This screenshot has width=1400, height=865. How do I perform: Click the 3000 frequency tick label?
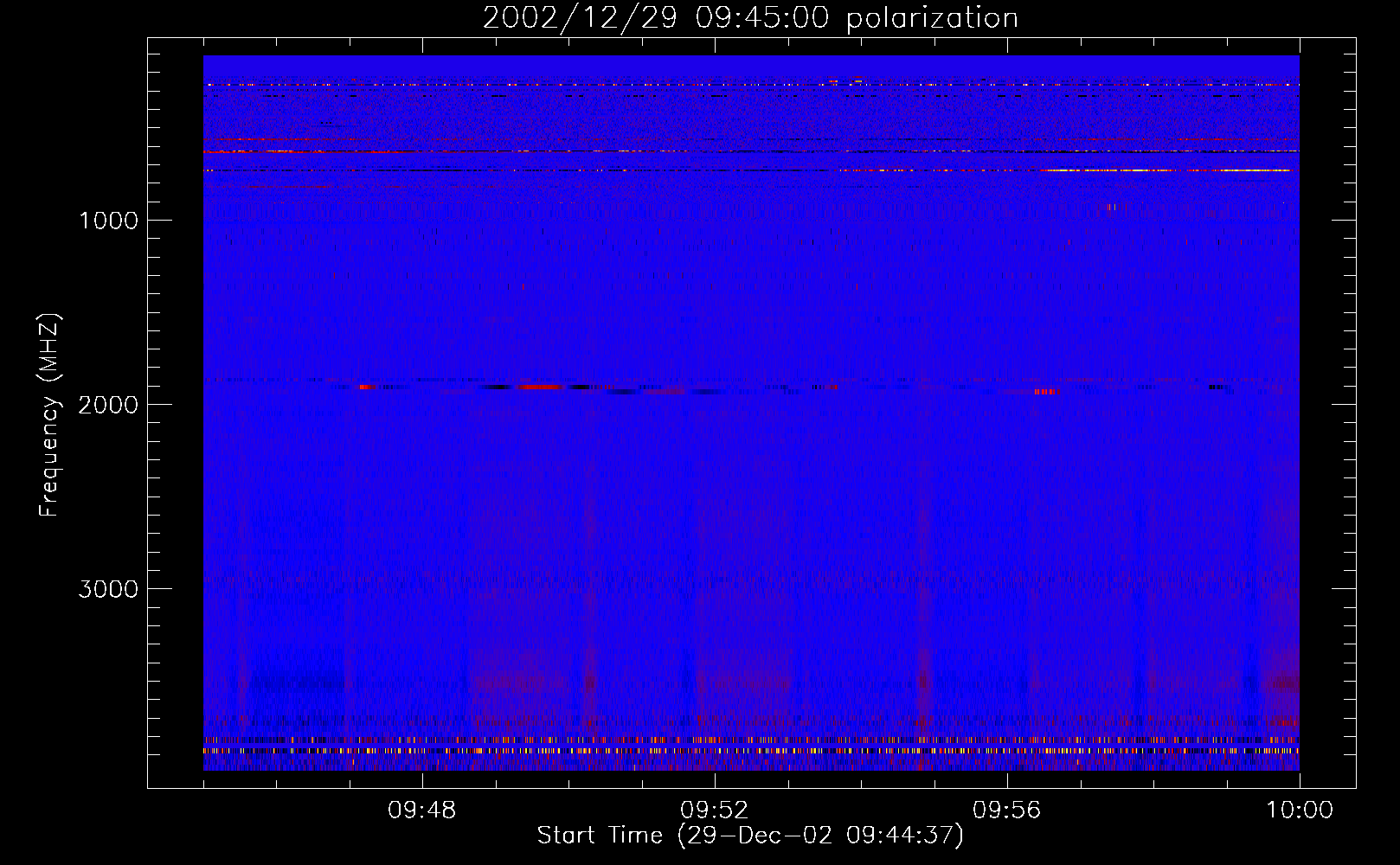(108, 589)
